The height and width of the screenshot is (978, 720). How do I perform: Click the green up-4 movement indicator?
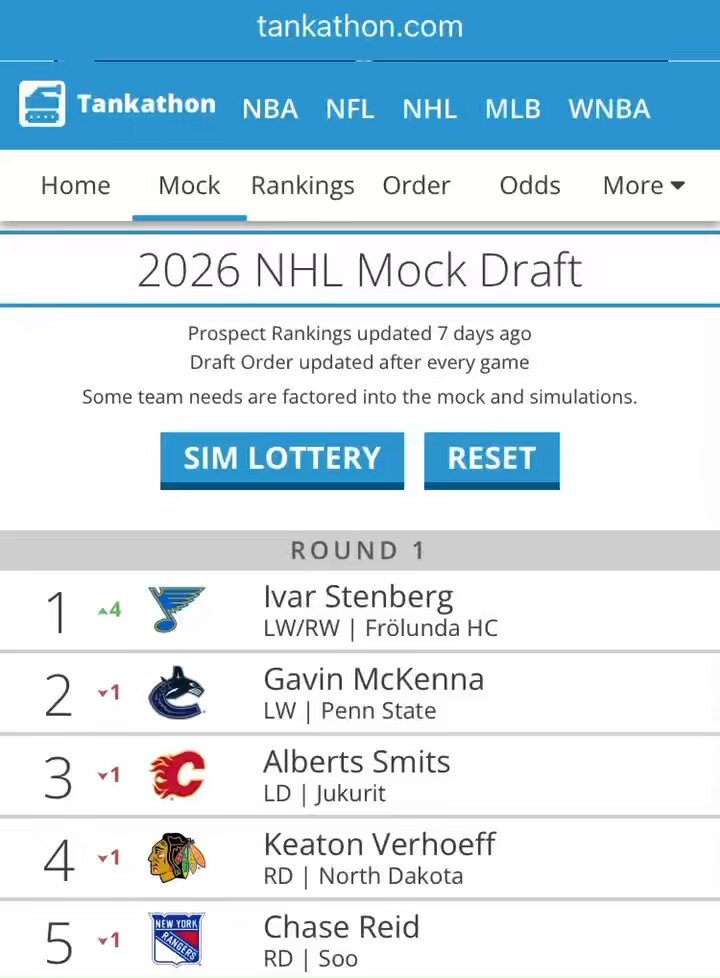tap(109, 609)
